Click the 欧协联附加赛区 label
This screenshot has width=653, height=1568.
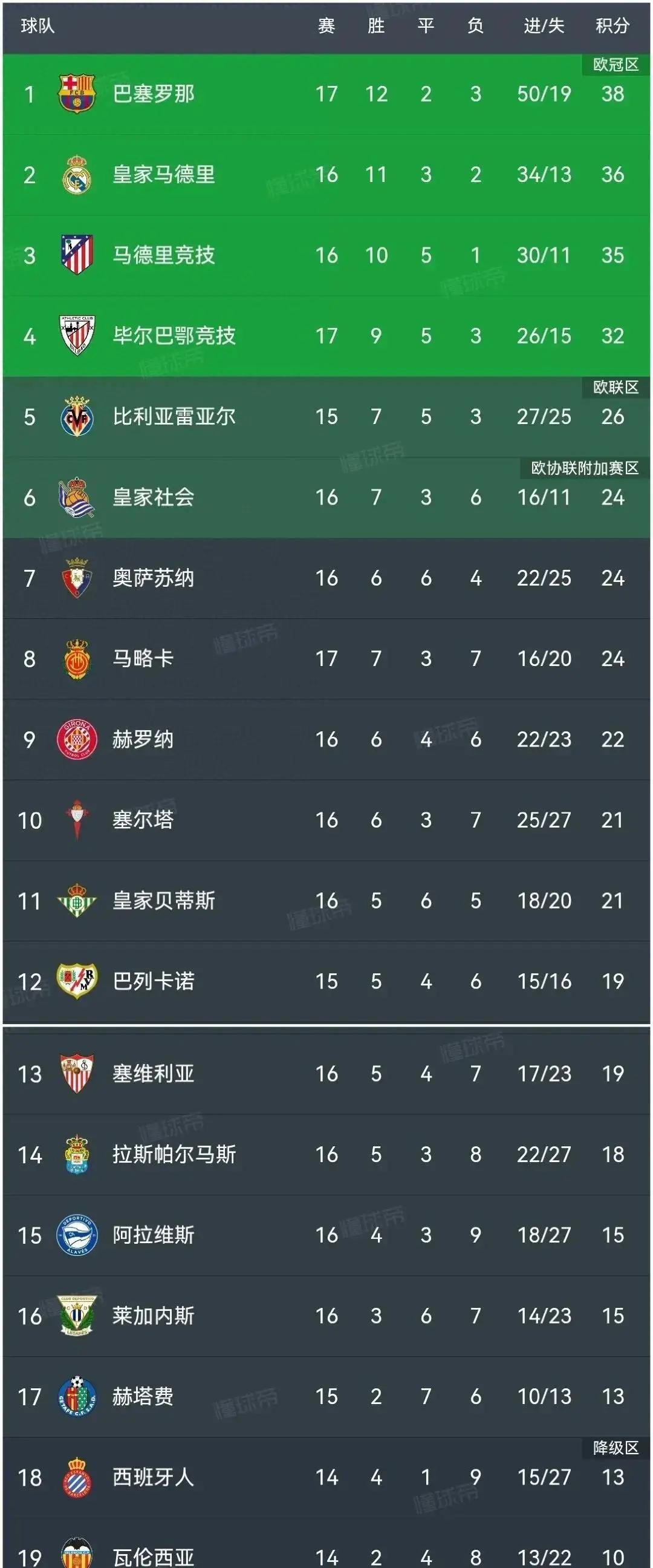[x=585, y=468]
